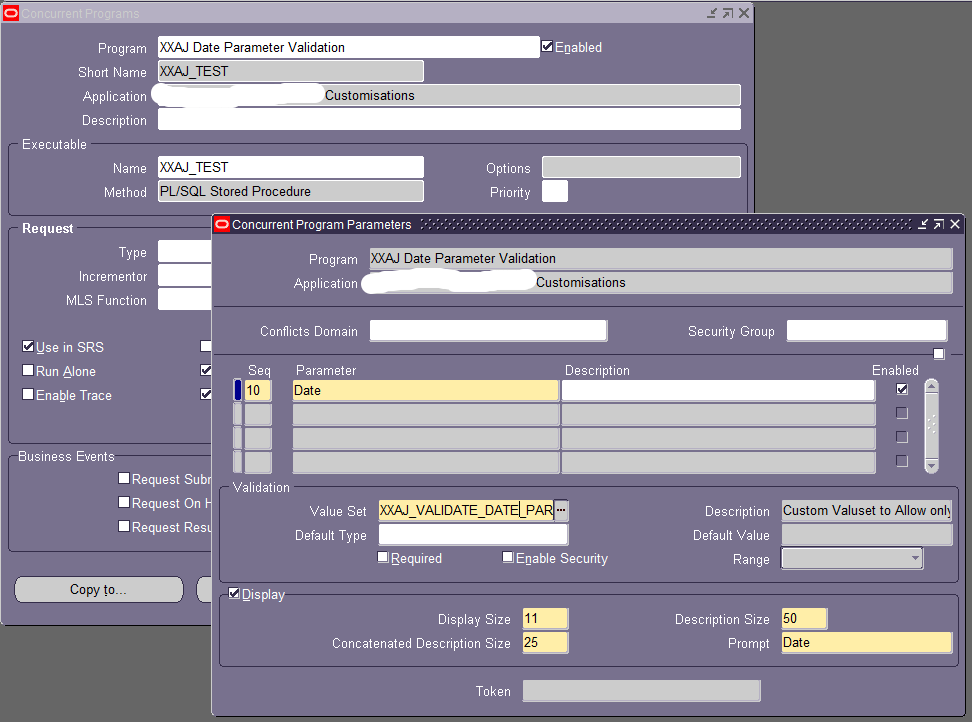Select the Date parameter field in the Seq 10 row

point(425,389)
